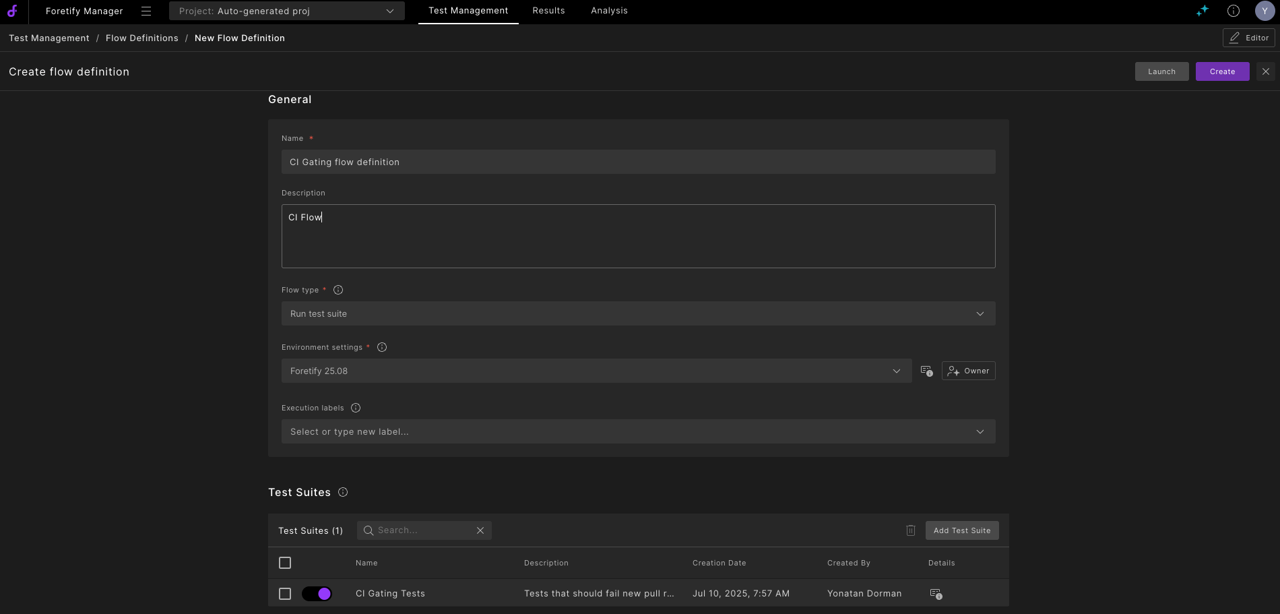Select all test suites header checkbox
The height and width of the screenshot is (614, 1280).
285,563
